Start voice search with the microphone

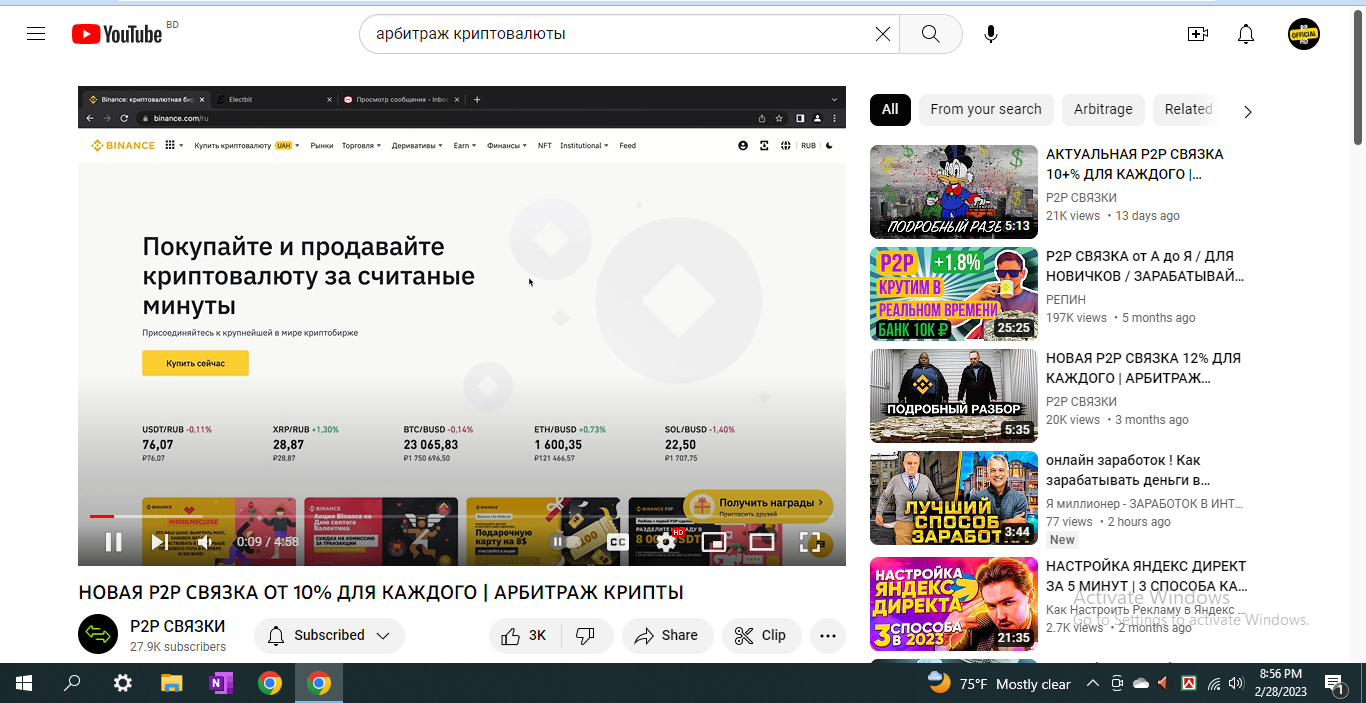(x=991, y=34)
